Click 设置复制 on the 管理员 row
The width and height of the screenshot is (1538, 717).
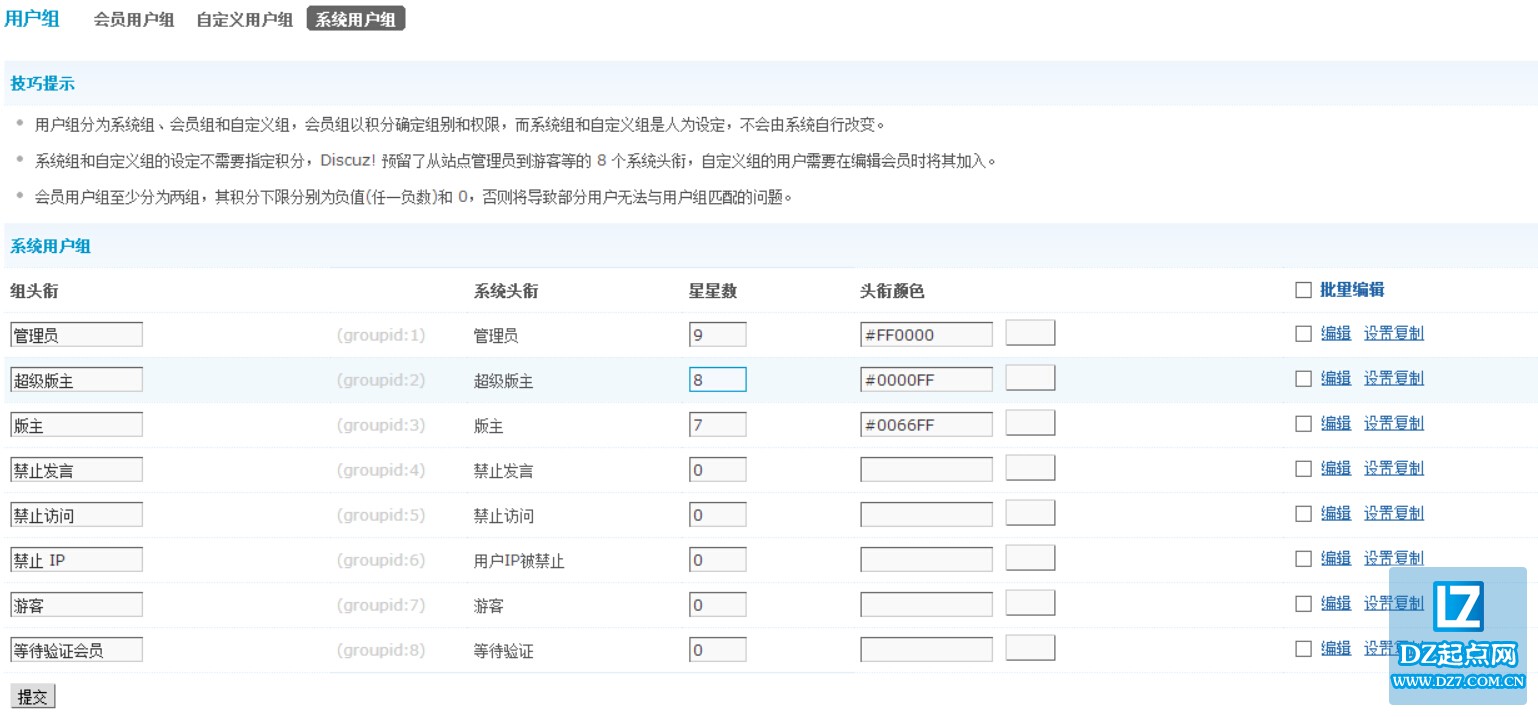pyautogui.click(x=1393, y=333)
